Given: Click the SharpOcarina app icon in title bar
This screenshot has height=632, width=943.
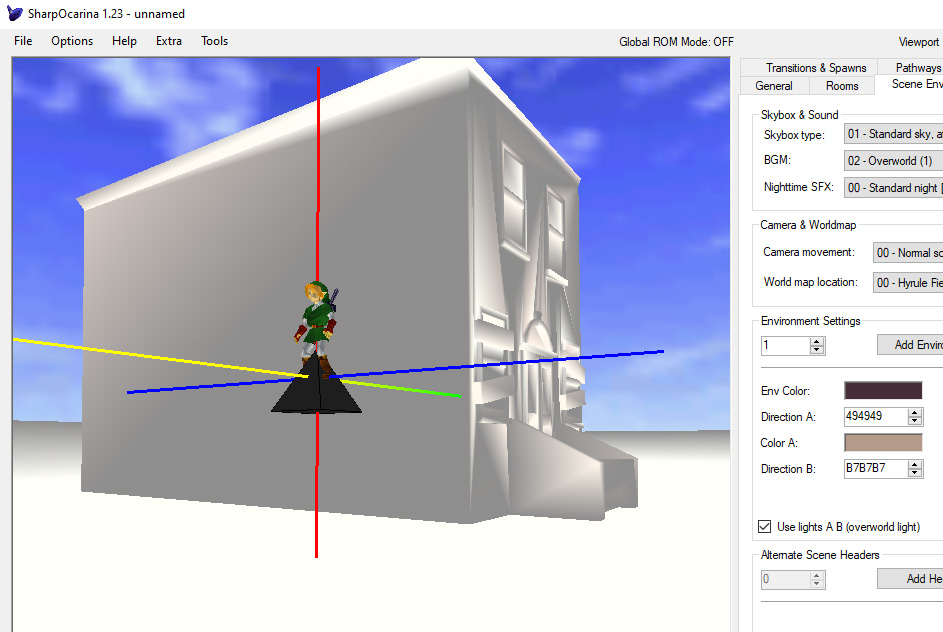Looking at the screenshot, I should pos(14,13).
